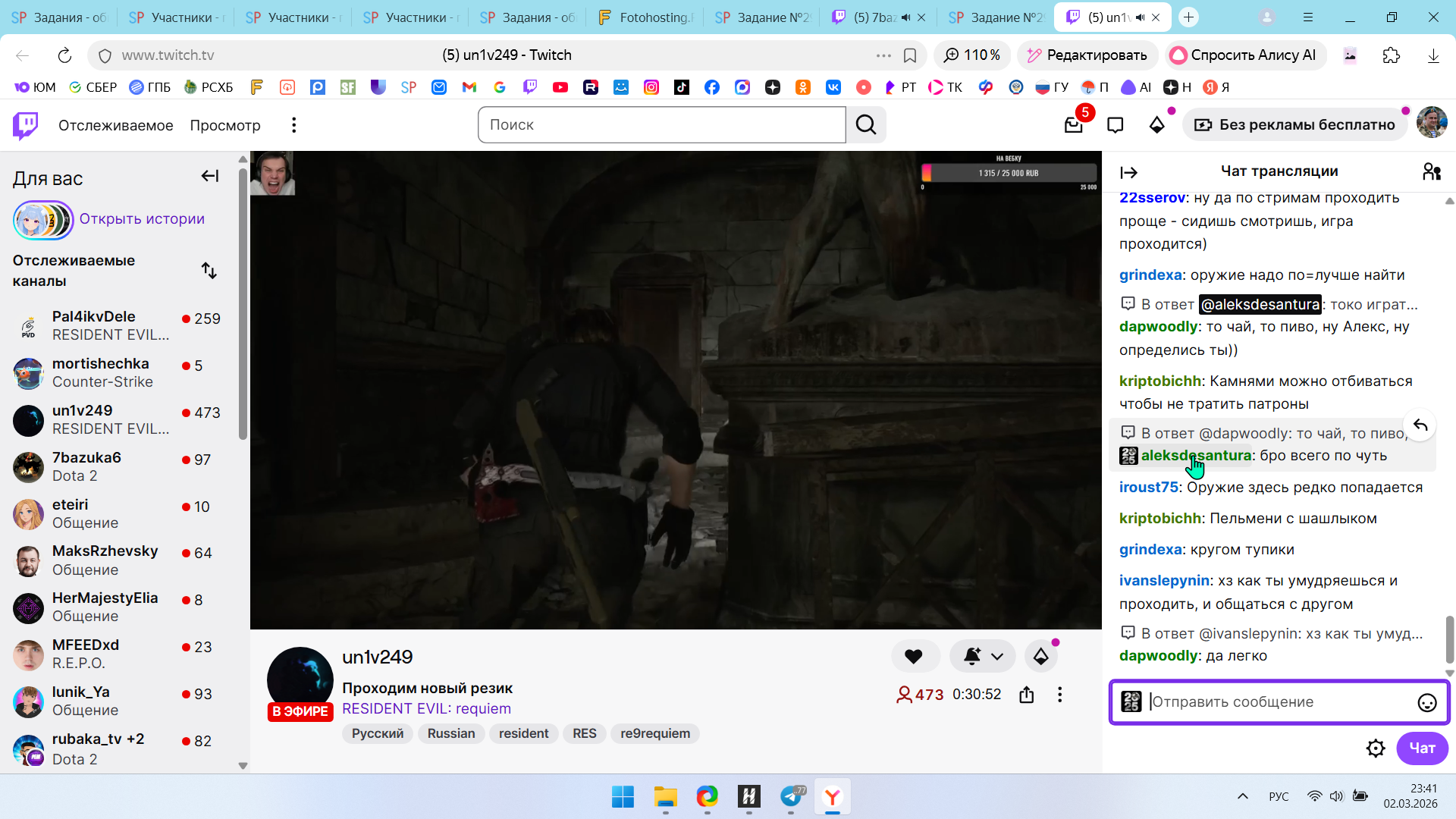The image size is (1456, 819).
Task: Switch to the 7baz browser tab
Action: pos(872,17)
